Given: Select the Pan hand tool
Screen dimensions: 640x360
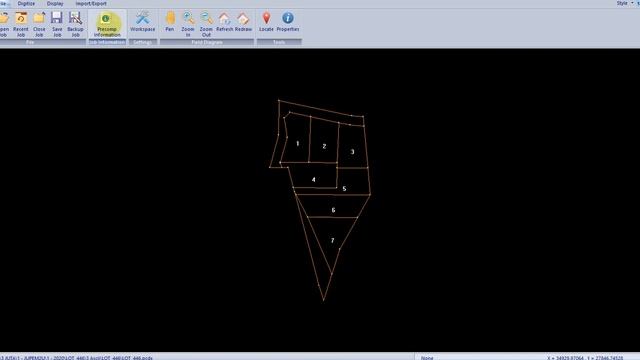Looking at the screenshot, I should tap(170, 22).
